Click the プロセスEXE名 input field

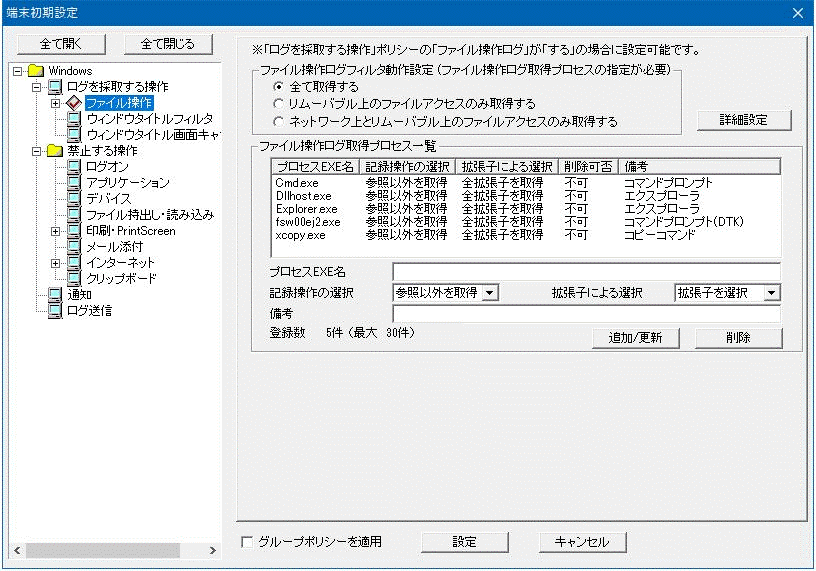(585, 272)
